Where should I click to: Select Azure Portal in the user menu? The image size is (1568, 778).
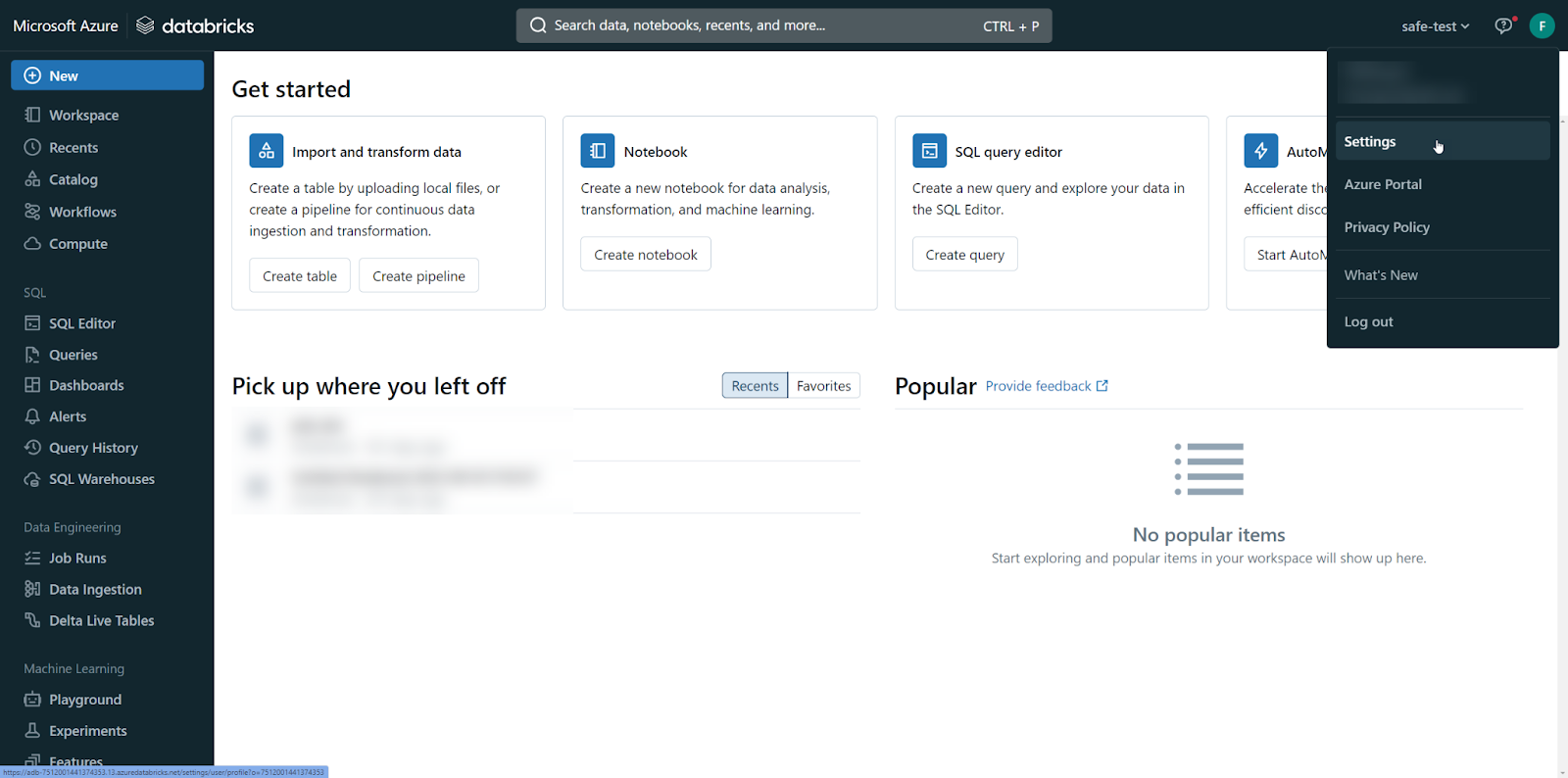1443,184
